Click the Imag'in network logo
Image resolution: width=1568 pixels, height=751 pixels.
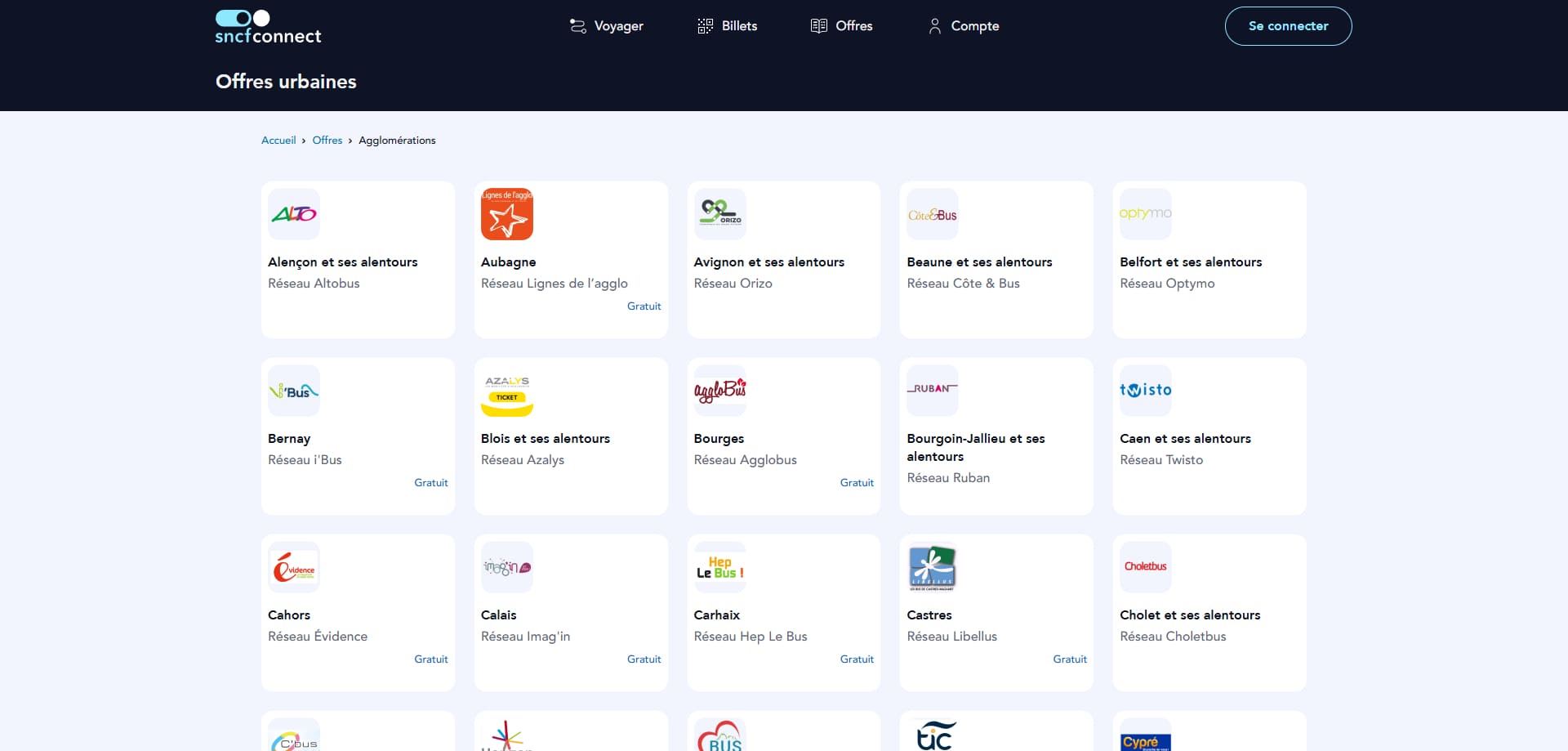point(507,567)
